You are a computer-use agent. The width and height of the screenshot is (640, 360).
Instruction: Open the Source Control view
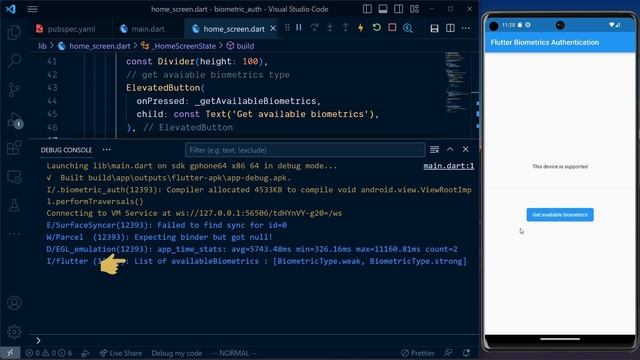(x=14, y=89)
